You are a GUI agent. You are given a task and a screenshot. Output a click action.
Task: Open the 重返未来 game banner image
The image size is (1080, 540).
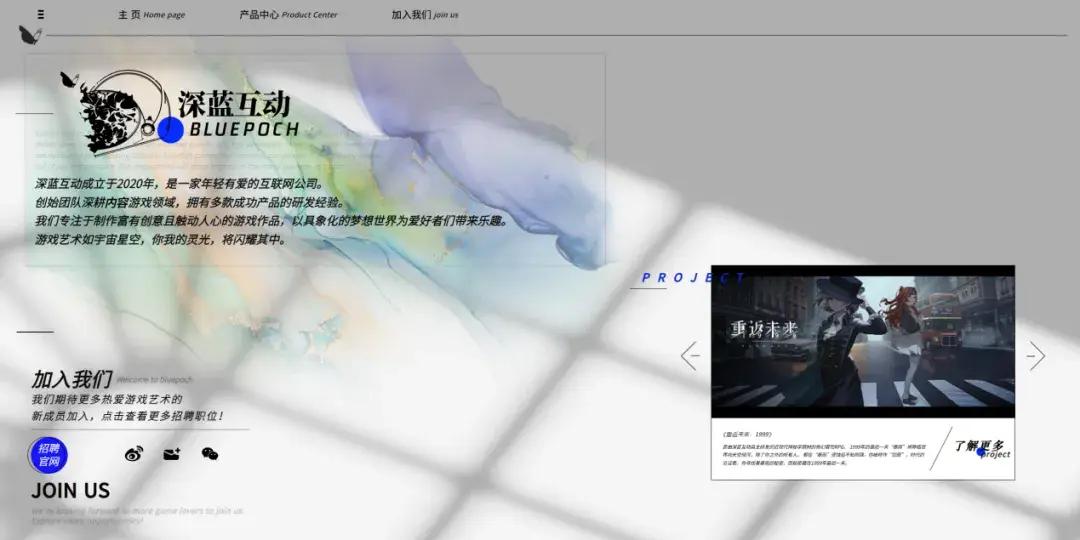[862, 340]
